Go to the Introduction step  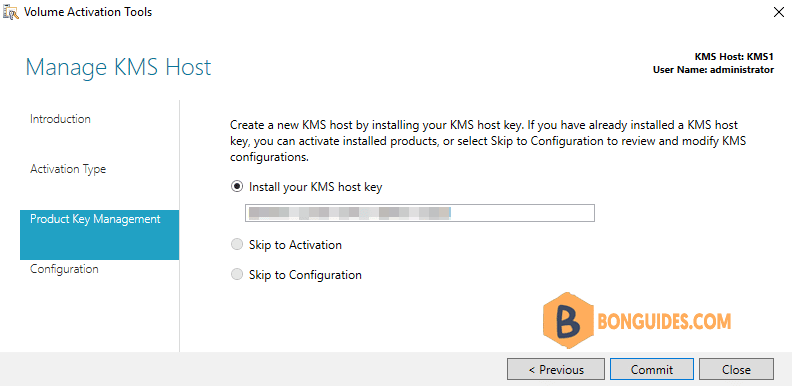(60, 119)
